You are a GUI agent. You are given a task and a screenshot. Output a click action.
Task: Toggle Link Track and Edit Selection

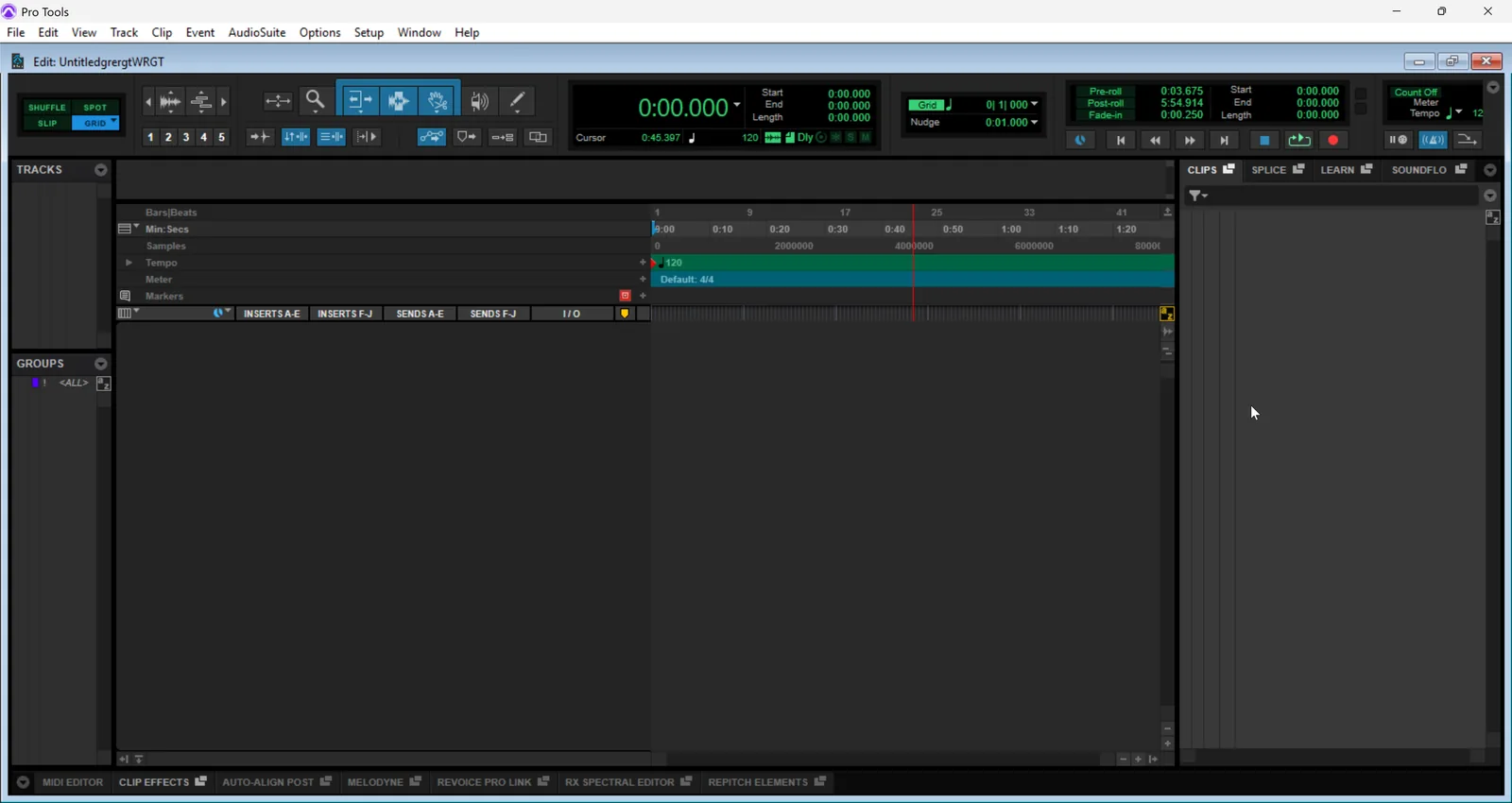[332, 137]
